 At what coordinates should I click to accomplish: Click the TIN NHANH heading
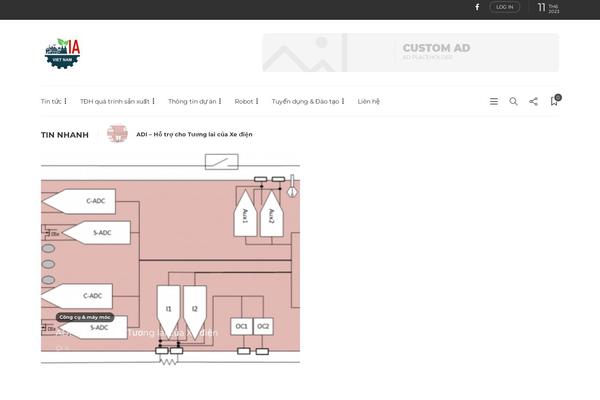[x=65, y=135]
